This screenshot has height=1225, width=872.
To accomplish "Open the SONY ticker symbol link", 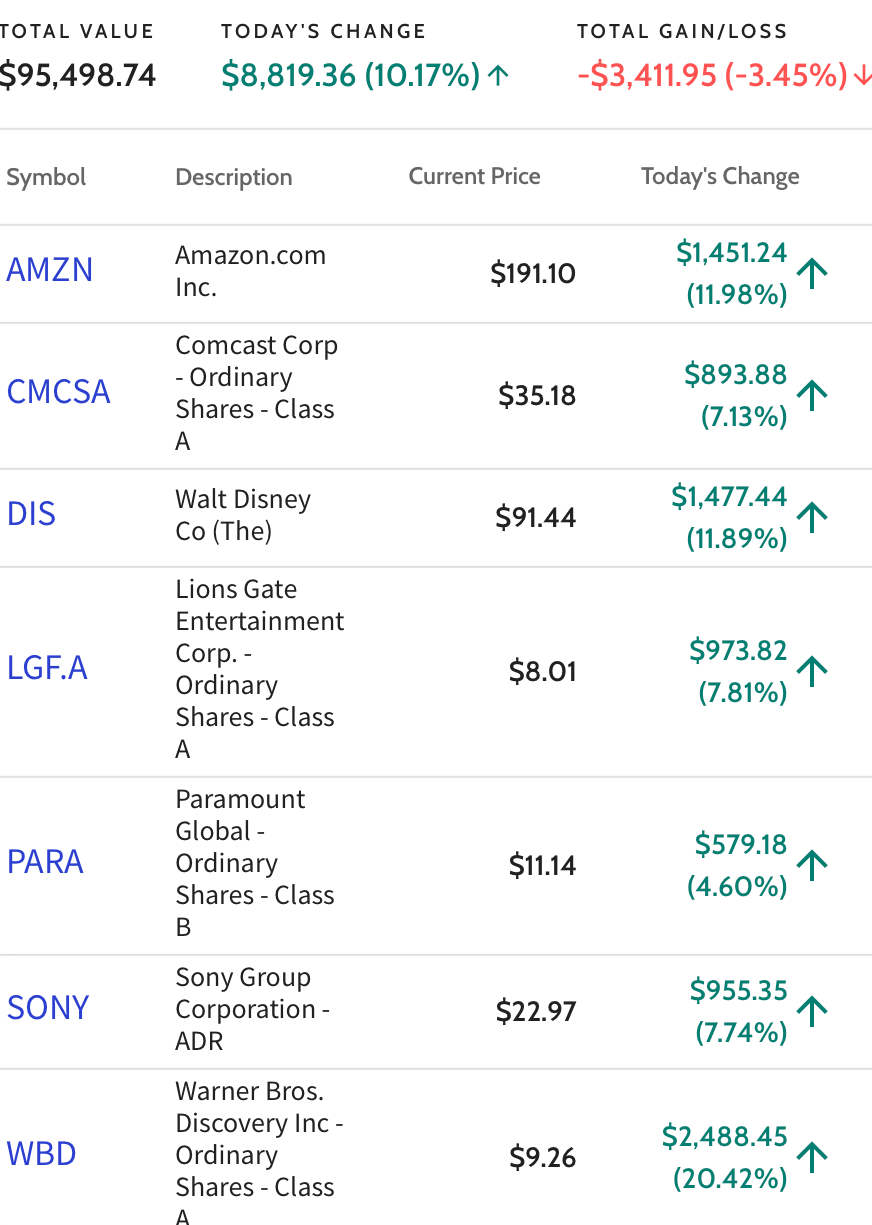I will point(48,1008).
